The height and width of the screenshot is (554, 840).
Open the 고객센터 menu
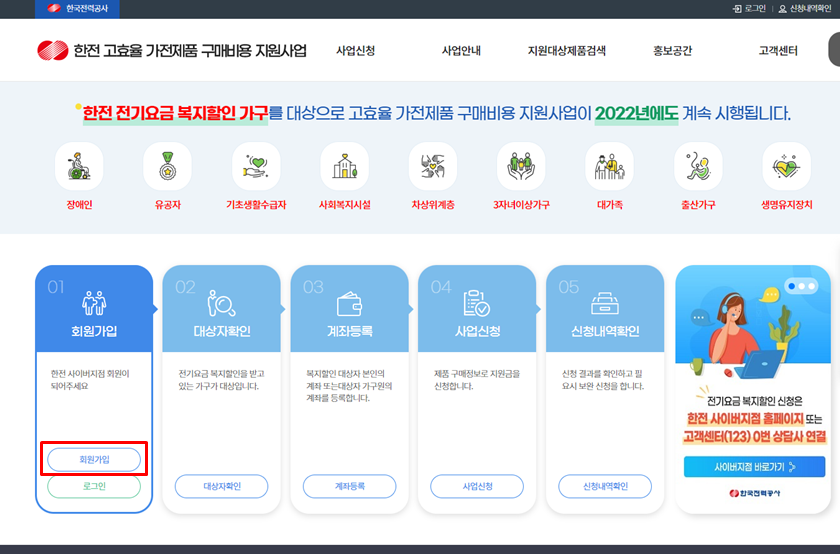click(778, 51)
